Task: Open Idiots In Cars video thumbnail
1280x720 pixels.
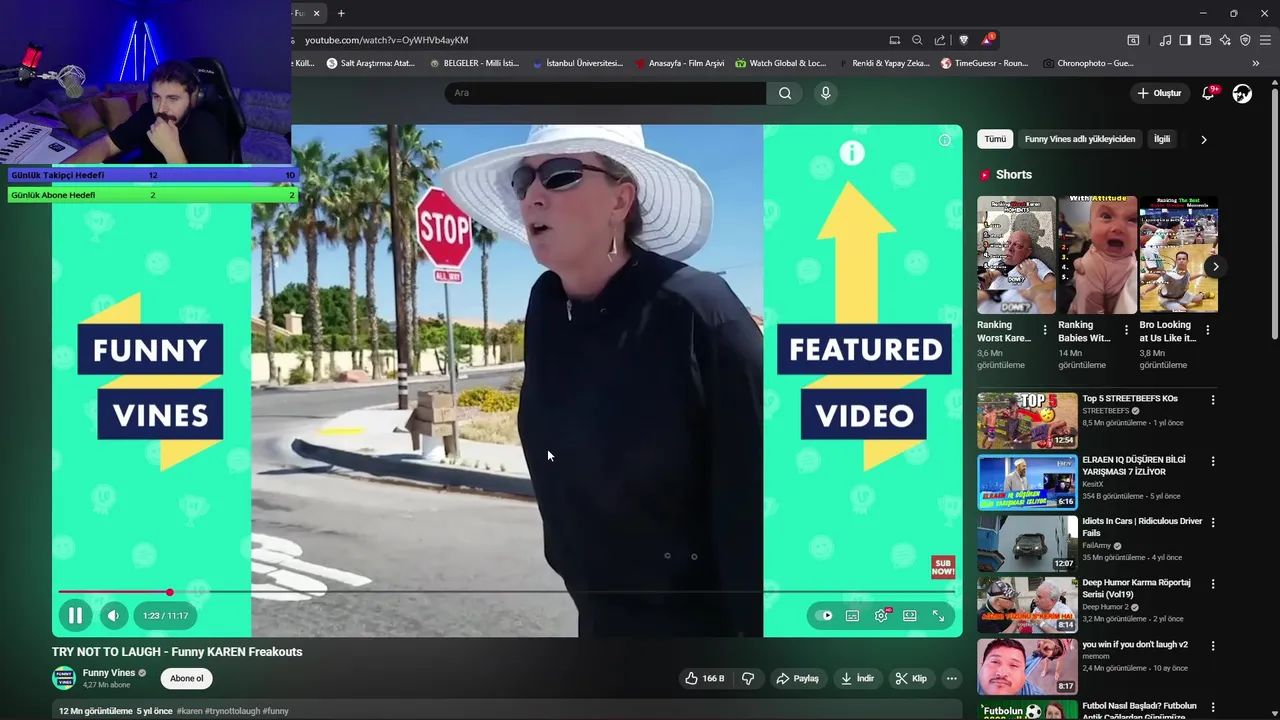Action: 1027,543
